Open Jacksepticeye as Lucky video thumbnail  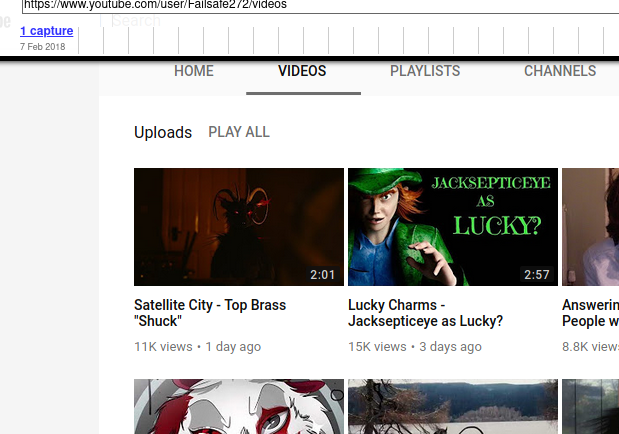(x=453, y=227)
